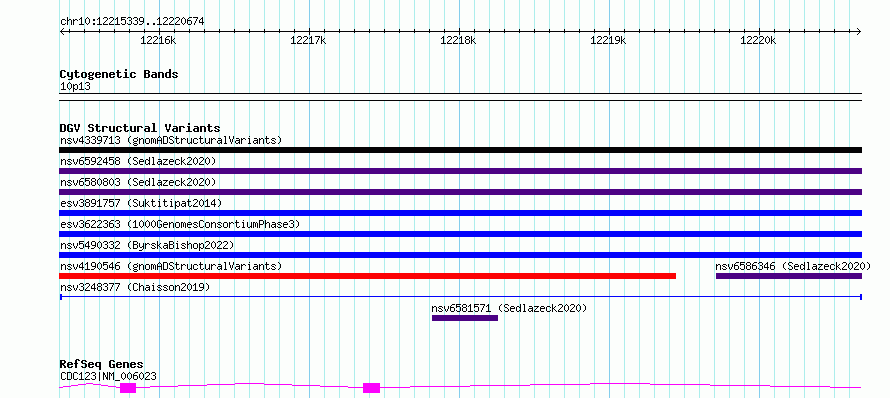Select nsv5490332 (ByrskaBishop2022) label
This screenshot has width=890, height=398.
click(147, 245)
